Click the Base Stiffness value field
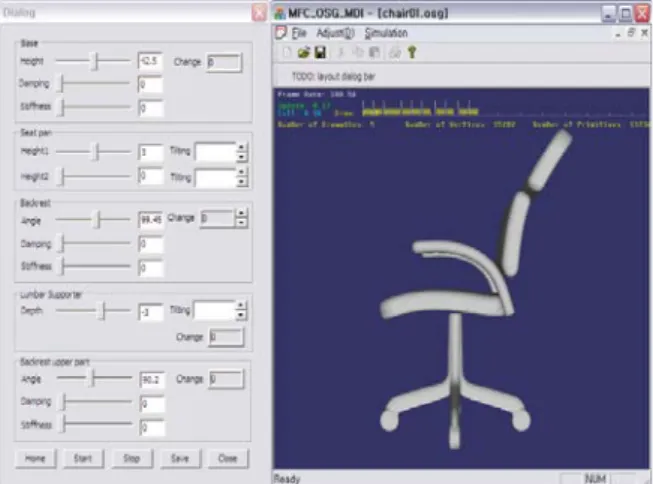 pos(150,108)
